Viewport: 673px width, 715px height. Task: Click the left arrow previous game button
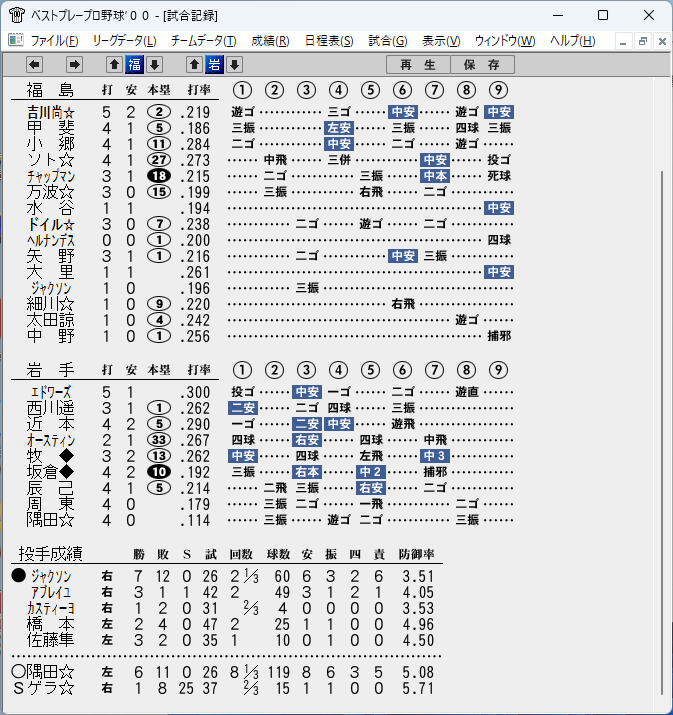(35, 65)
